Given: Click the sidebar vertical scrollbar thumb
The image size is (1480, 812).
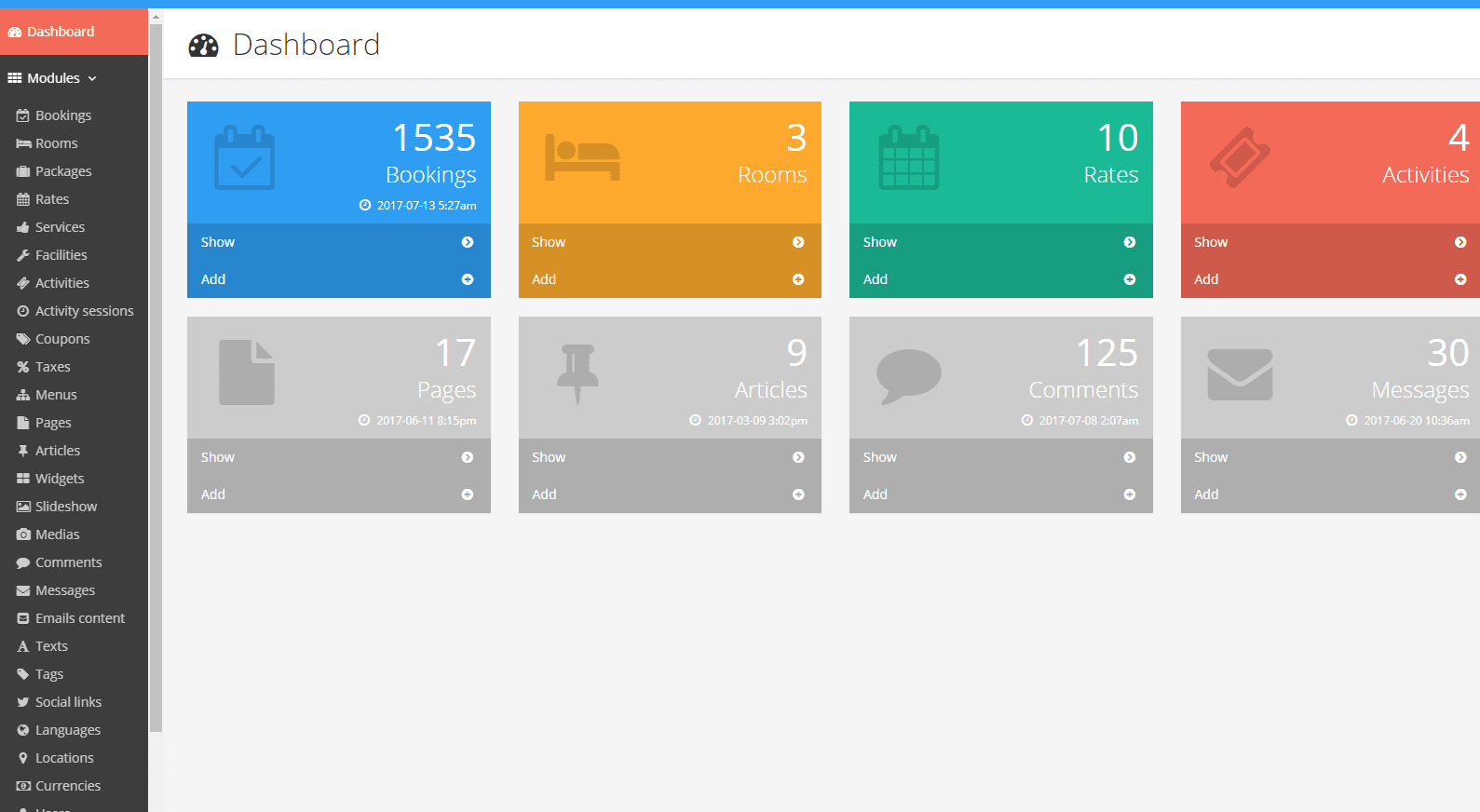Looking at the screenshot, I should coord(156,378).
